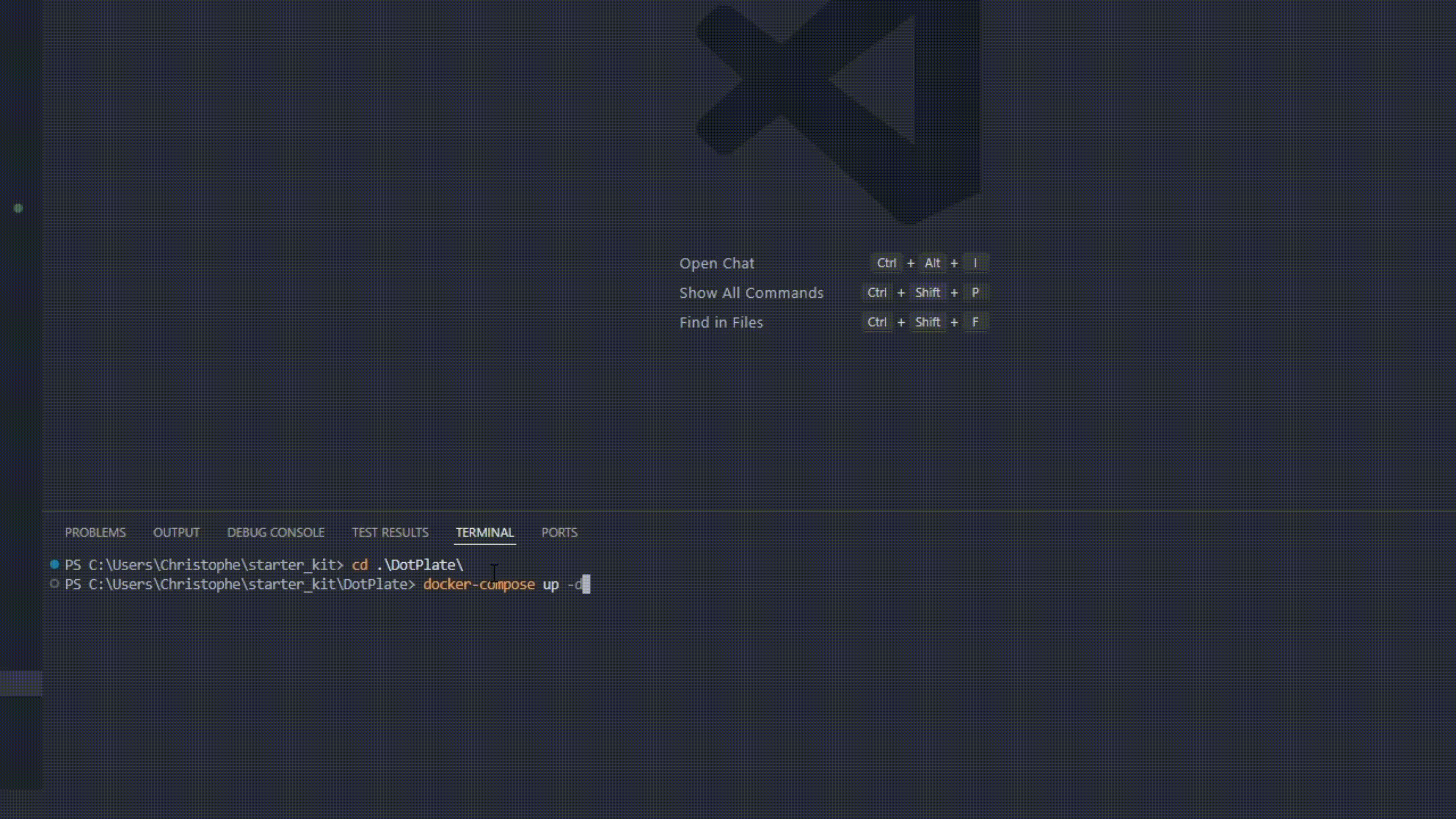Click the 'Find in Files' hint label
Viewport: 1456px width, 819px height.
coord(721,322)
